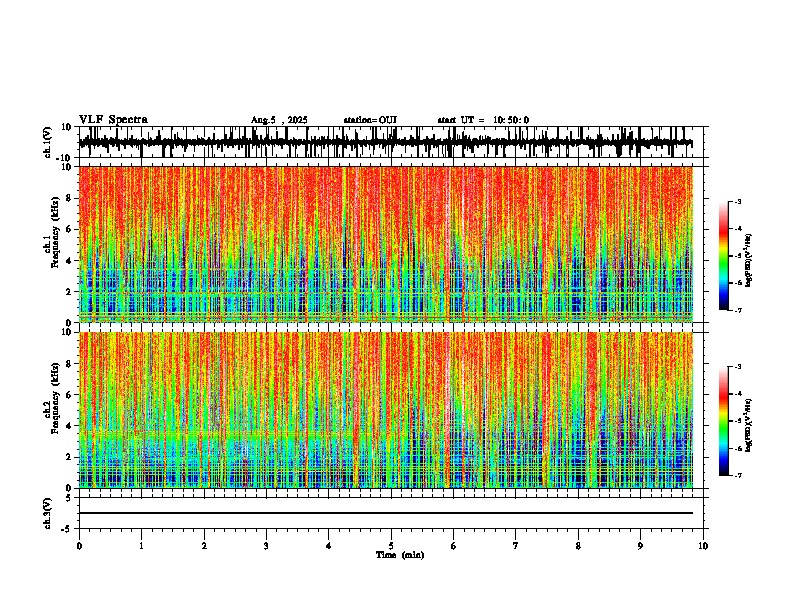Click the "-7" label below ch.2 color scale
The image size is (792, 612).
point(737,475)
